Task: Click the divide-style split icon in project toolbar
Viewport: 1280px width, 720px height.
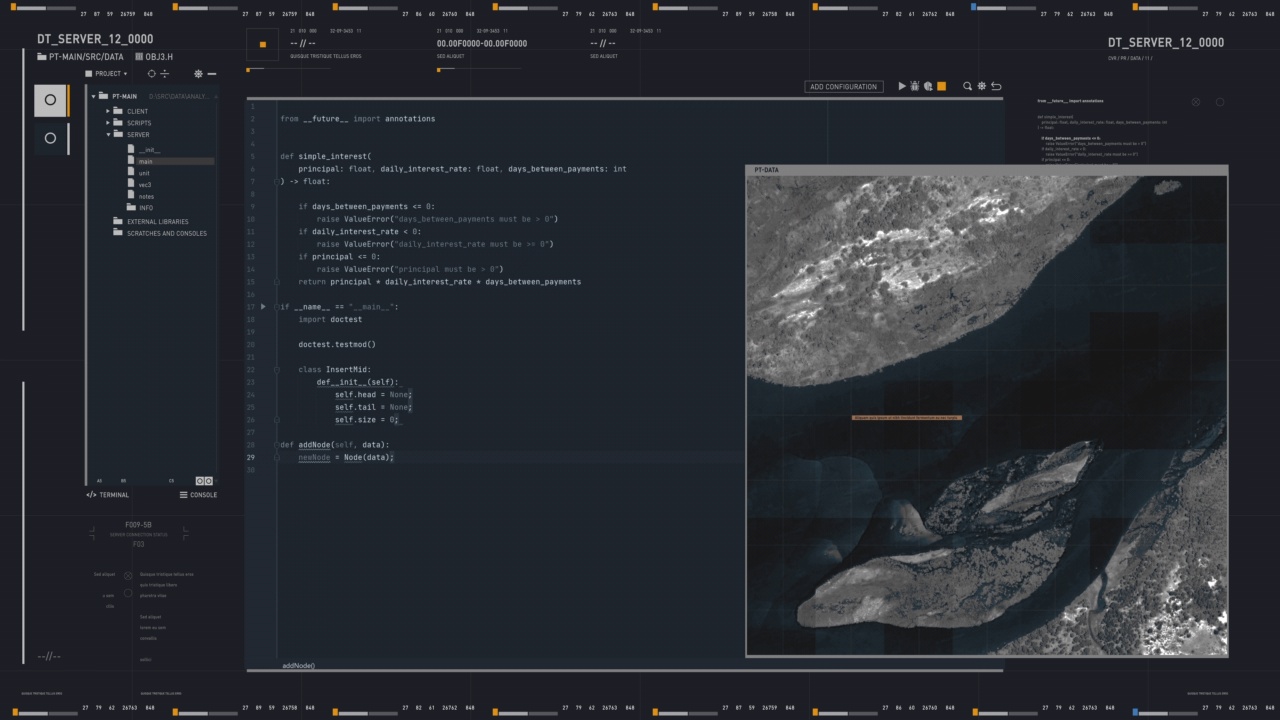Action: [x=165, y=74]
